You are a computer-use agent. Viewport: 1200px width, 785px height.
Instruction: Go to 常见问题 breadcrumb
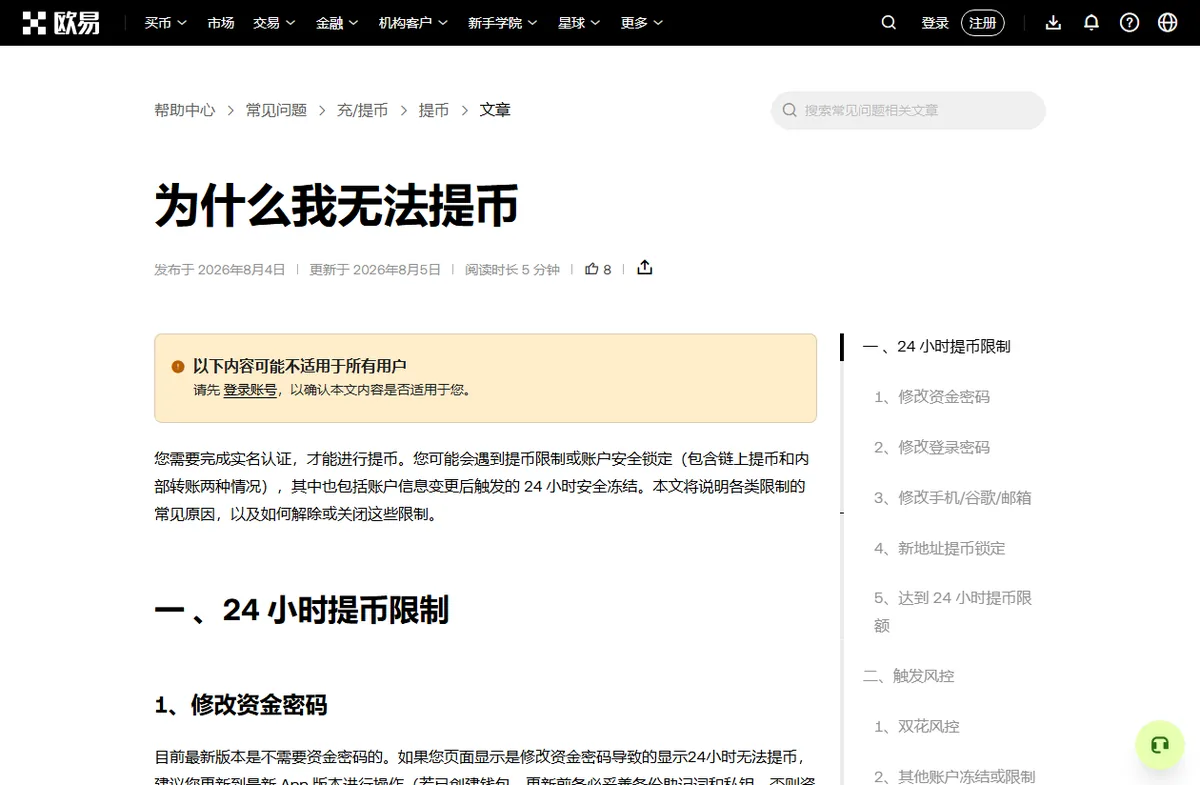pyautogui.click(x=276, y=110)
